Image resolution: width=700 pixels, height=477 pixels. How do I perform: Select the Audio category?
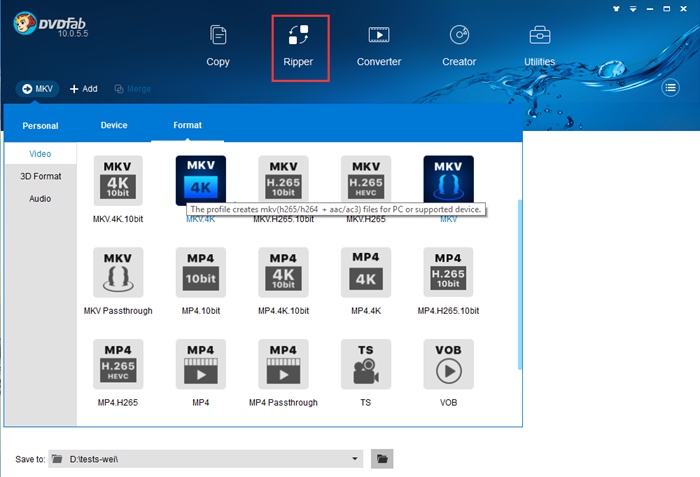coord(40,198)
